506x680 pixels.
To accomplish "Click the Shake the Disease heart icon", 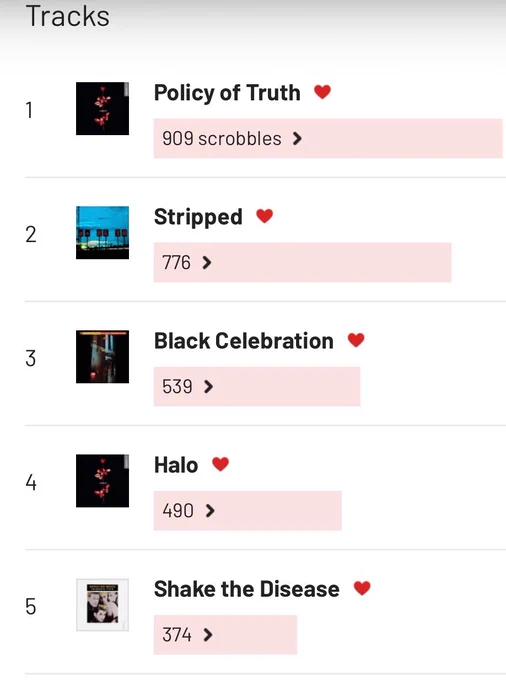I will (x=362, y=588).
